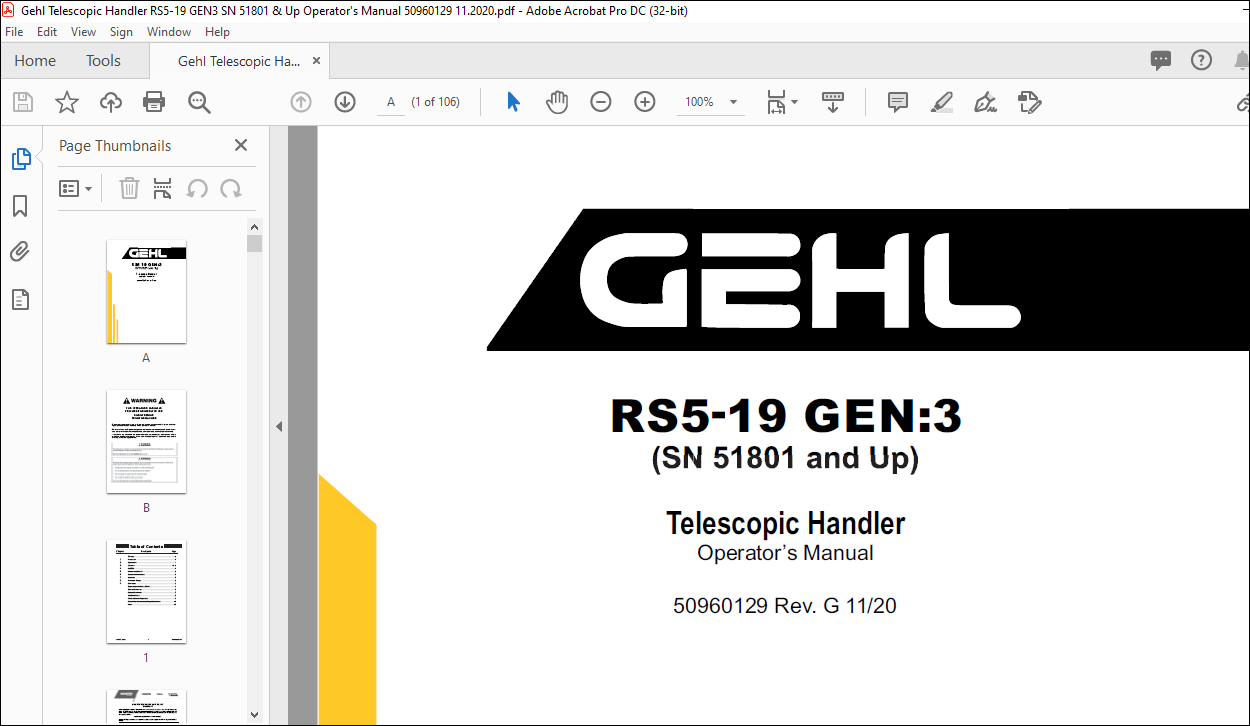
Task: Click the 100% zoom value field
Action: (700, 102)
